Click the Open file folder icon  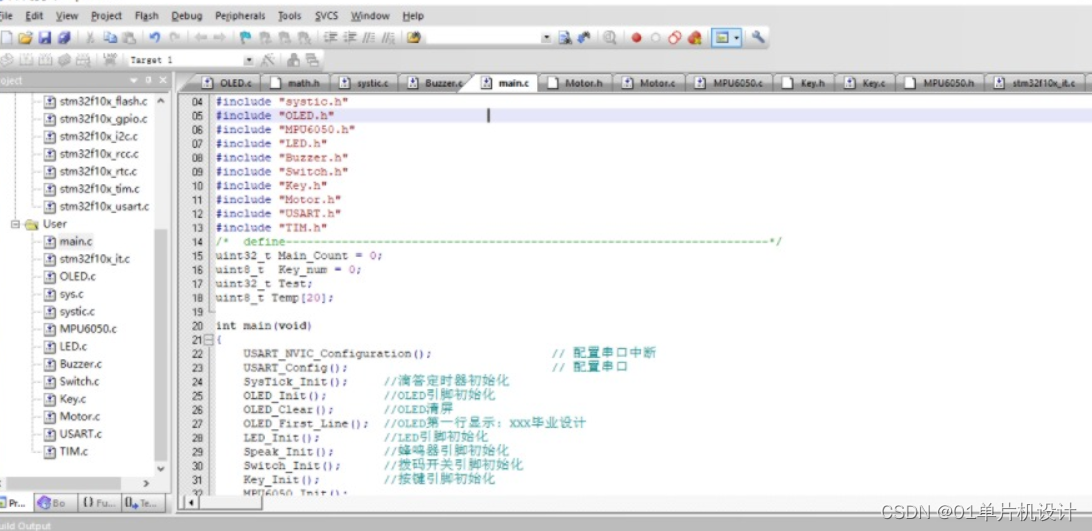(x=25, y=38)
